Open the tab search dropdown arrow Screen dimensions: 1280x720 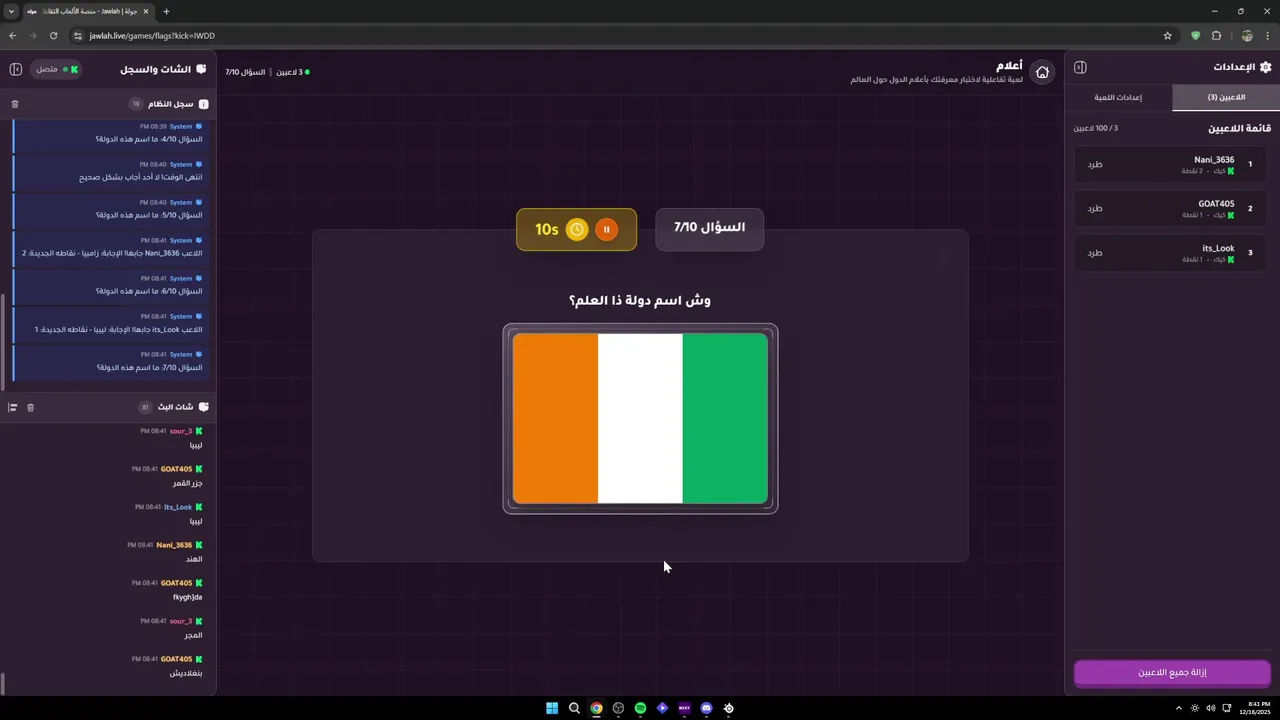11,11
